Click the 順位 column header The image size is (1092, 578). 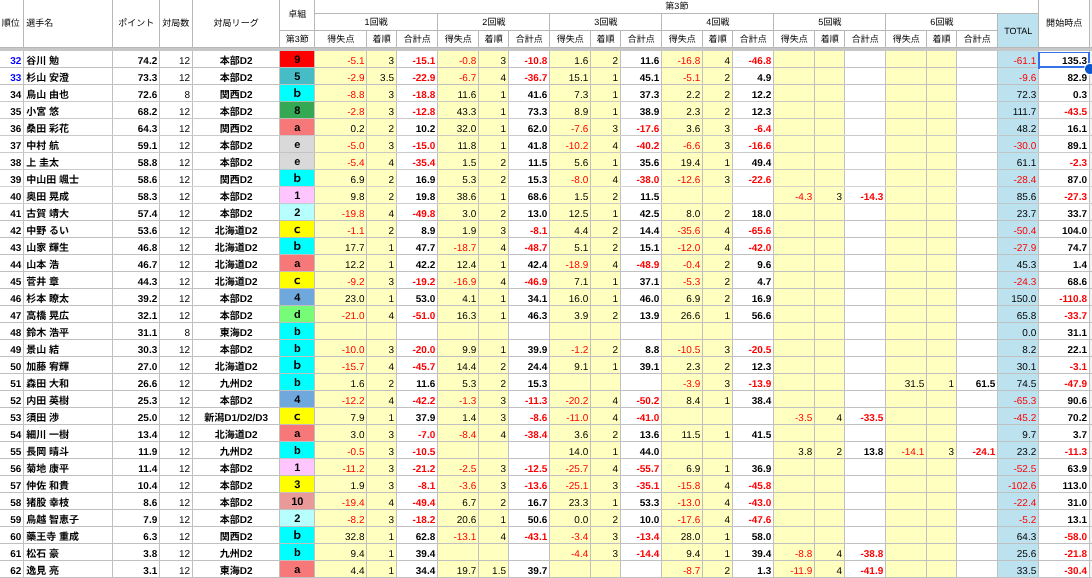tap(11, 22)
